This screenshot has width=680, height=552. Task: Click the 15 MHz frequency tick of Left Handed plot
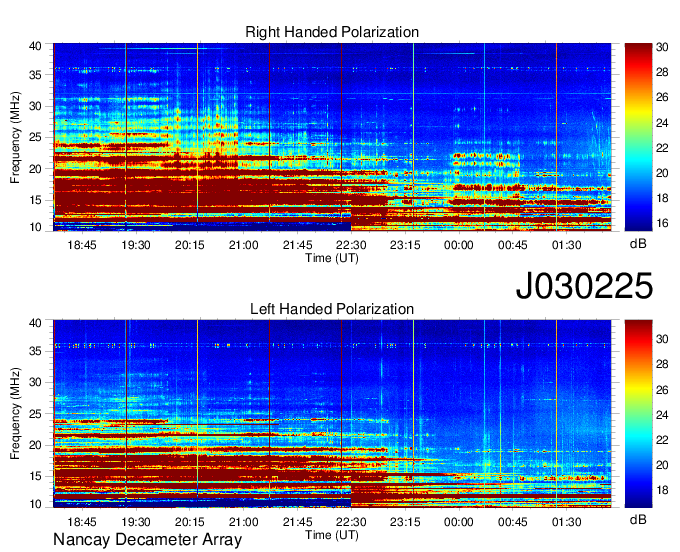click(35, 476)
